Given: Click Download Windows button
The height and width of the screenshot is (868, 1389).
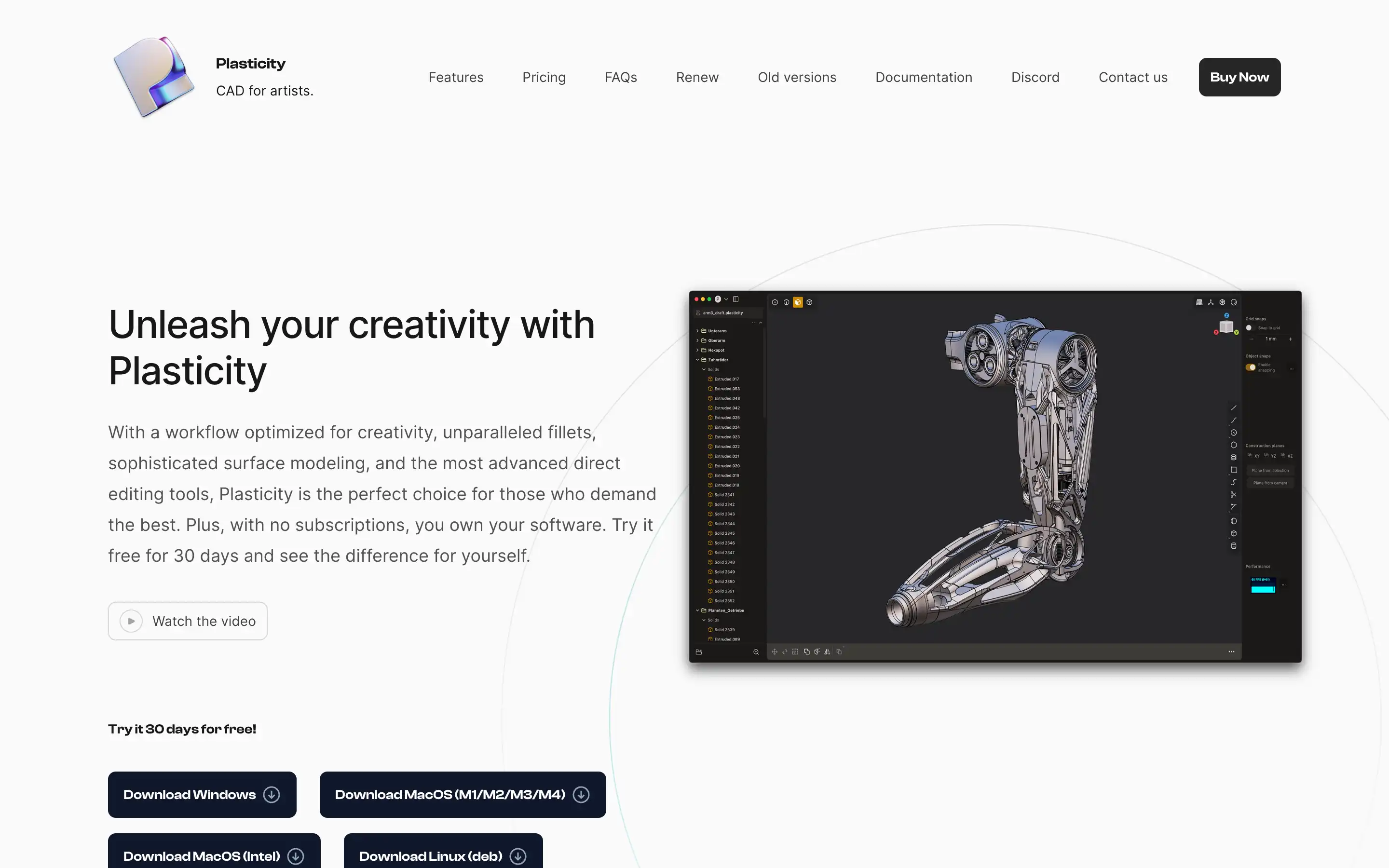Looking at the screenshot, I should [202, 795].
